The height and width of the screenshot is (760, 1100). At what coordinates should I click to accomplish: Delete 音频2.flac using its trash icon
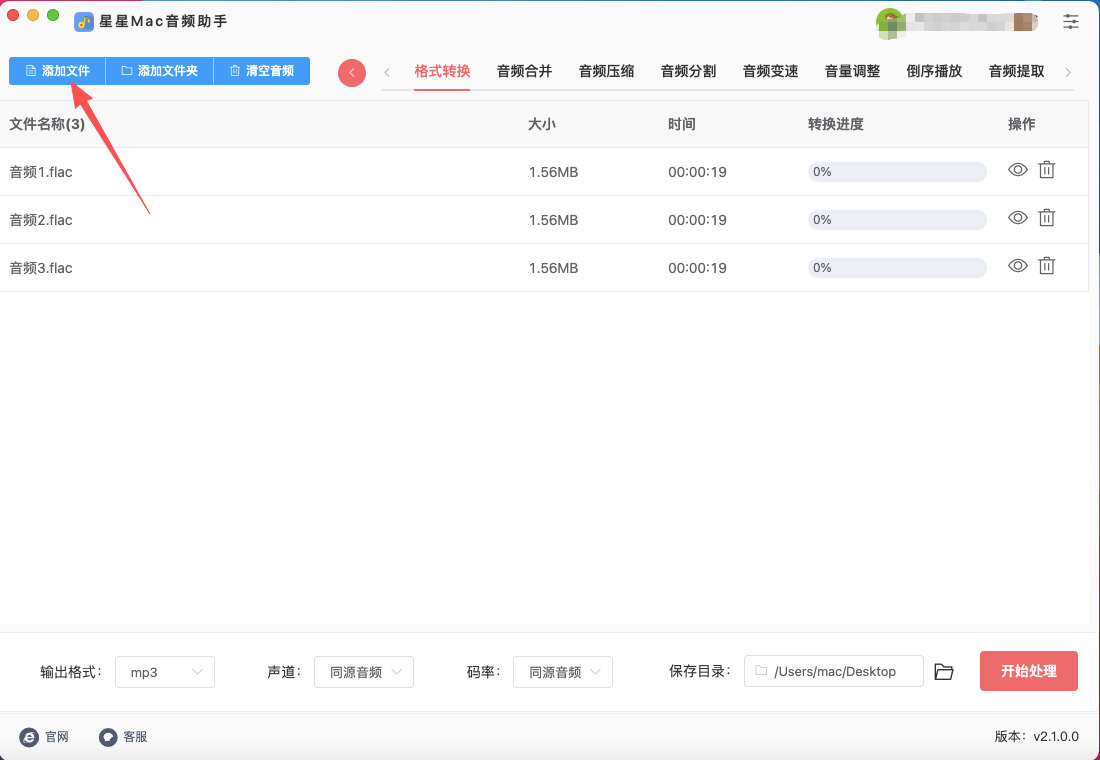[x=1046, y=218]
